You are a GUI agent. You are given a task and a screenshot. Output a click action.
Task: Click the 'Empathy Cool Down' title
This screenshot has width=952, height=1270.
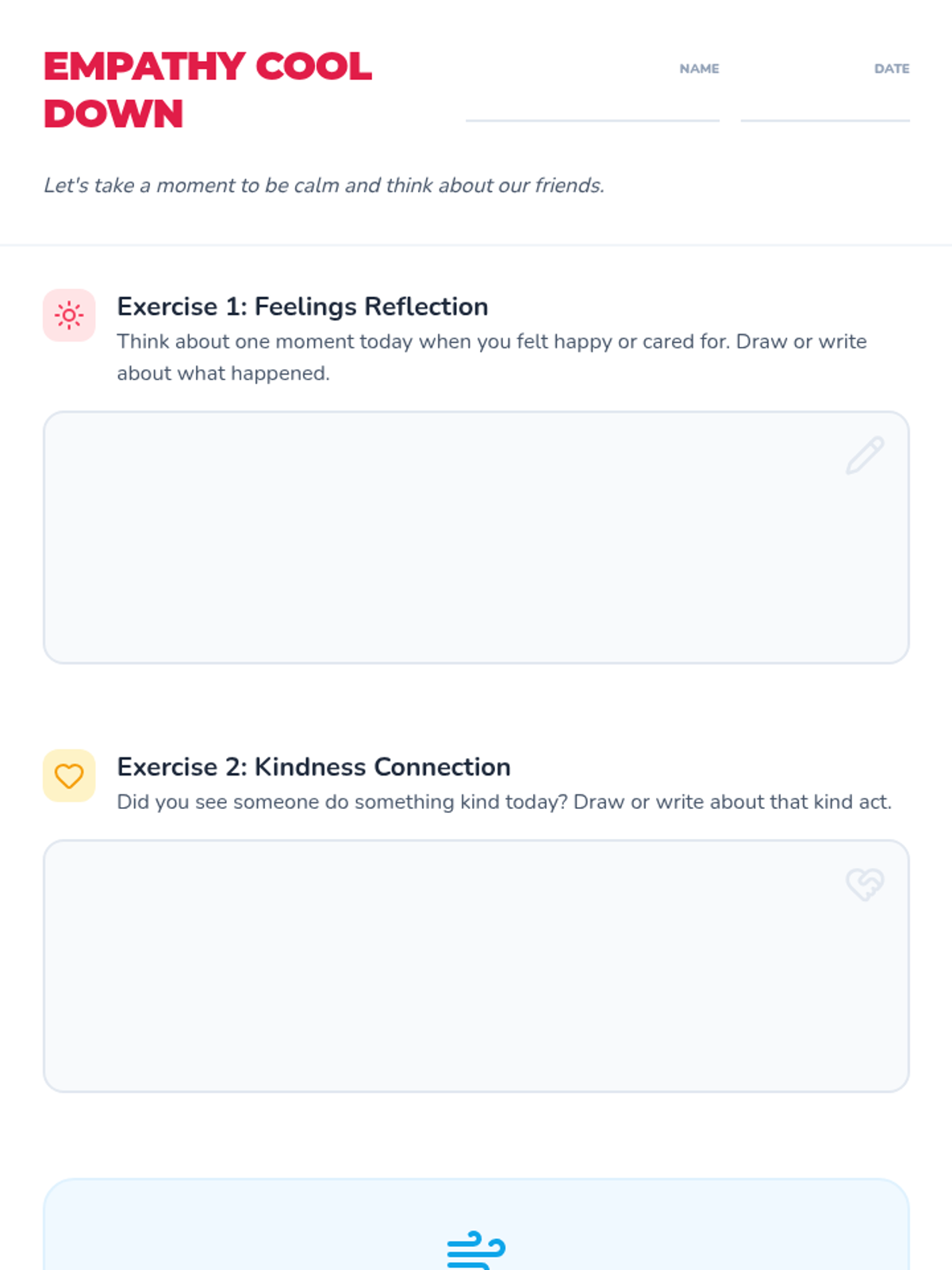pyautogui.click(x=208, y=67)
